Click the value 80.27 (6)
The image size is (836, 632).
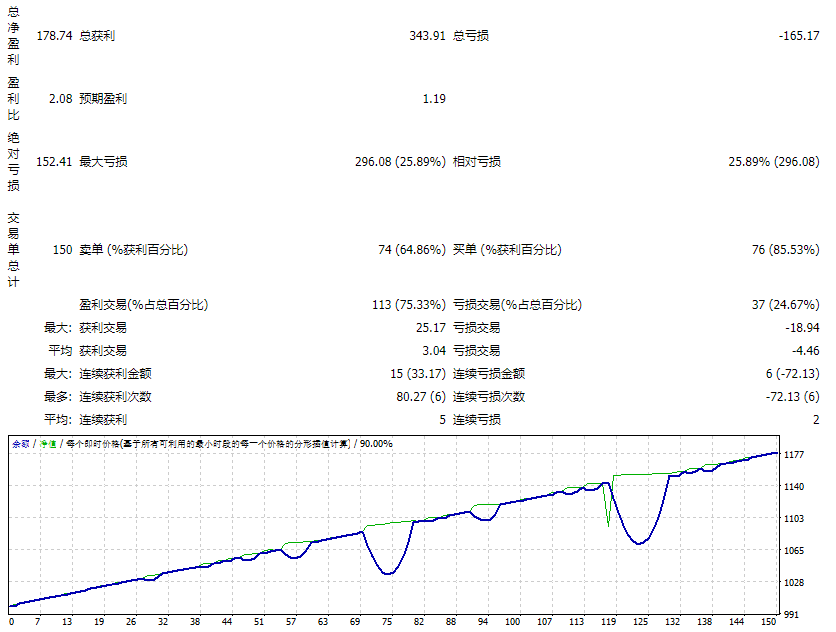(421, 397)
